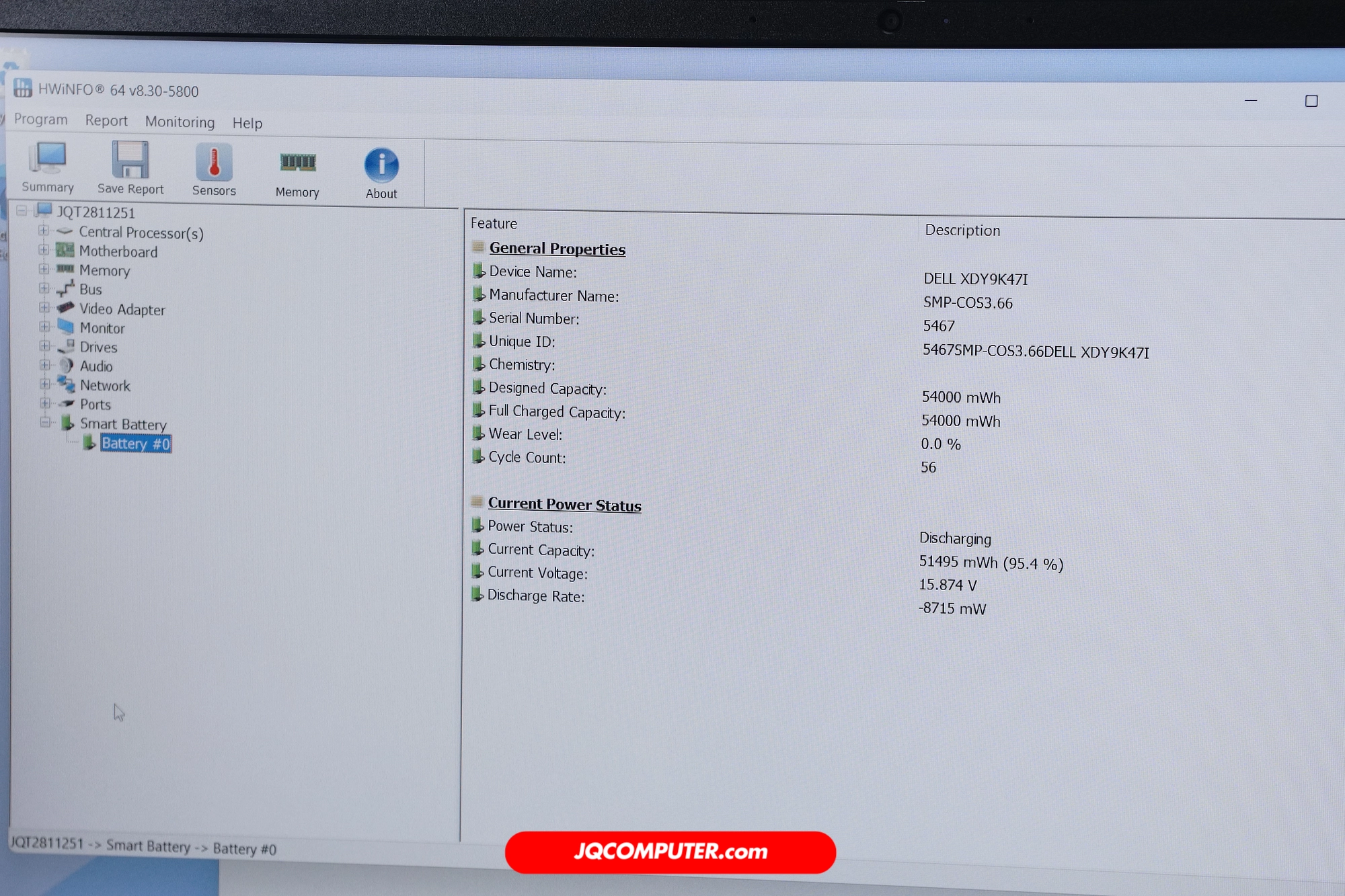The image size is (1345, 896).
Task: Collapse the JQT2811251 root node
Action: 22,211
